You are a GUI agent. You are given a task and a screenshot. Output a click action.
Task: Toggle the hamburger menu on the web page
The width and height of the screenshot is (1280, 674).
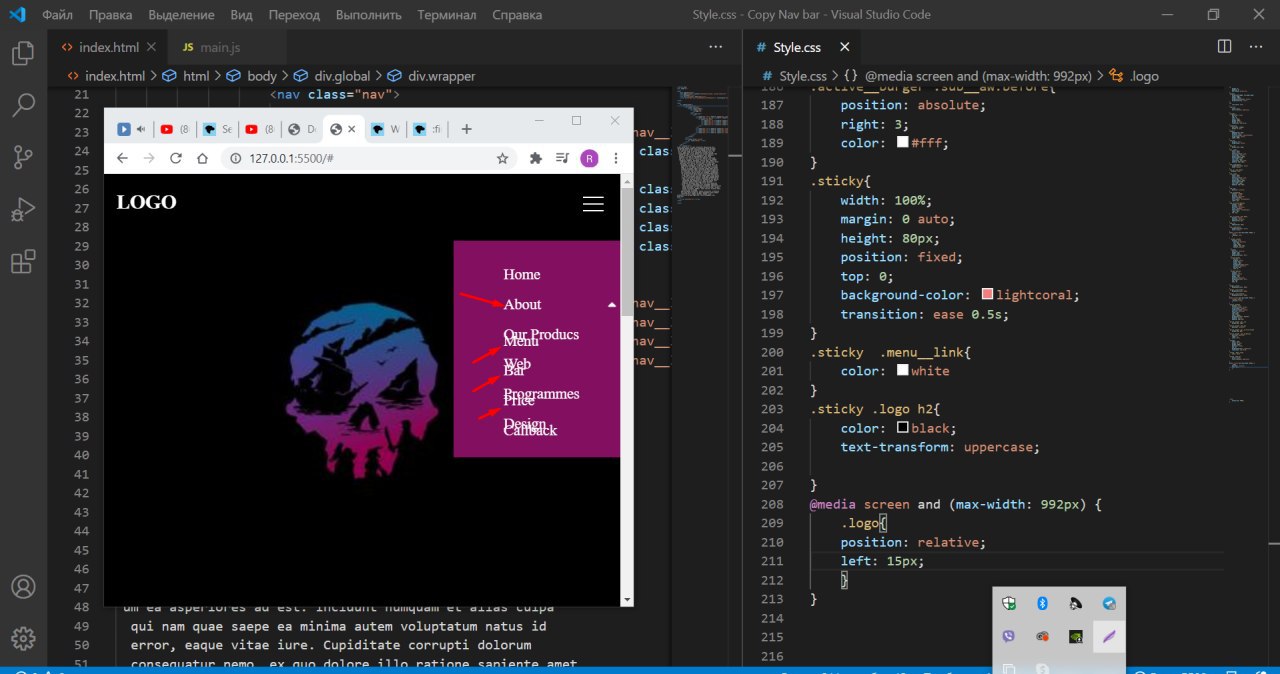593,203
